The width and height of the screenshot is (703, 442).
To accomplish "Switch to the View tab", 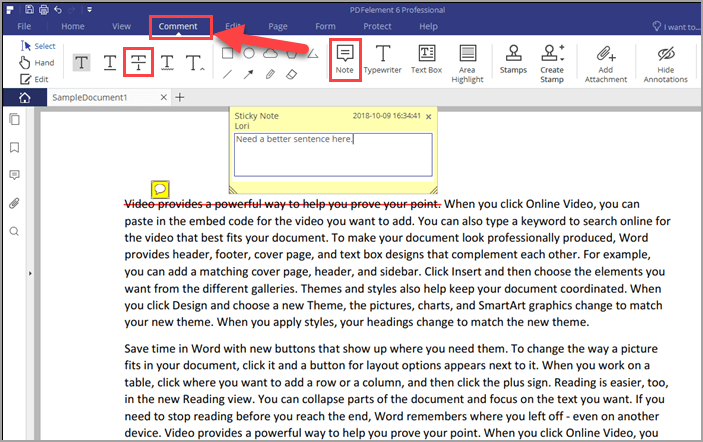I will (122, 26).
